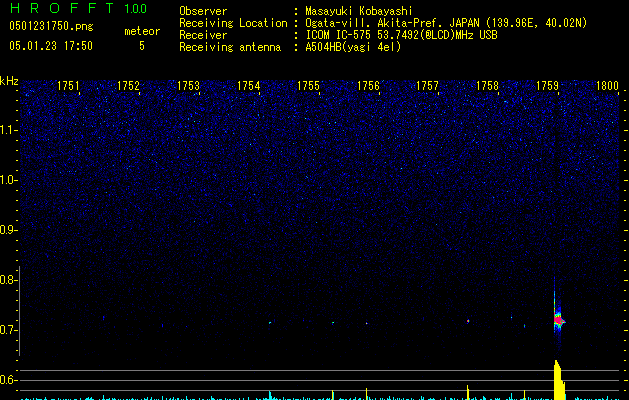Select the antenna text A504HB(yagi 4el)
Viewport: 629px width, 400px height.
353,47
